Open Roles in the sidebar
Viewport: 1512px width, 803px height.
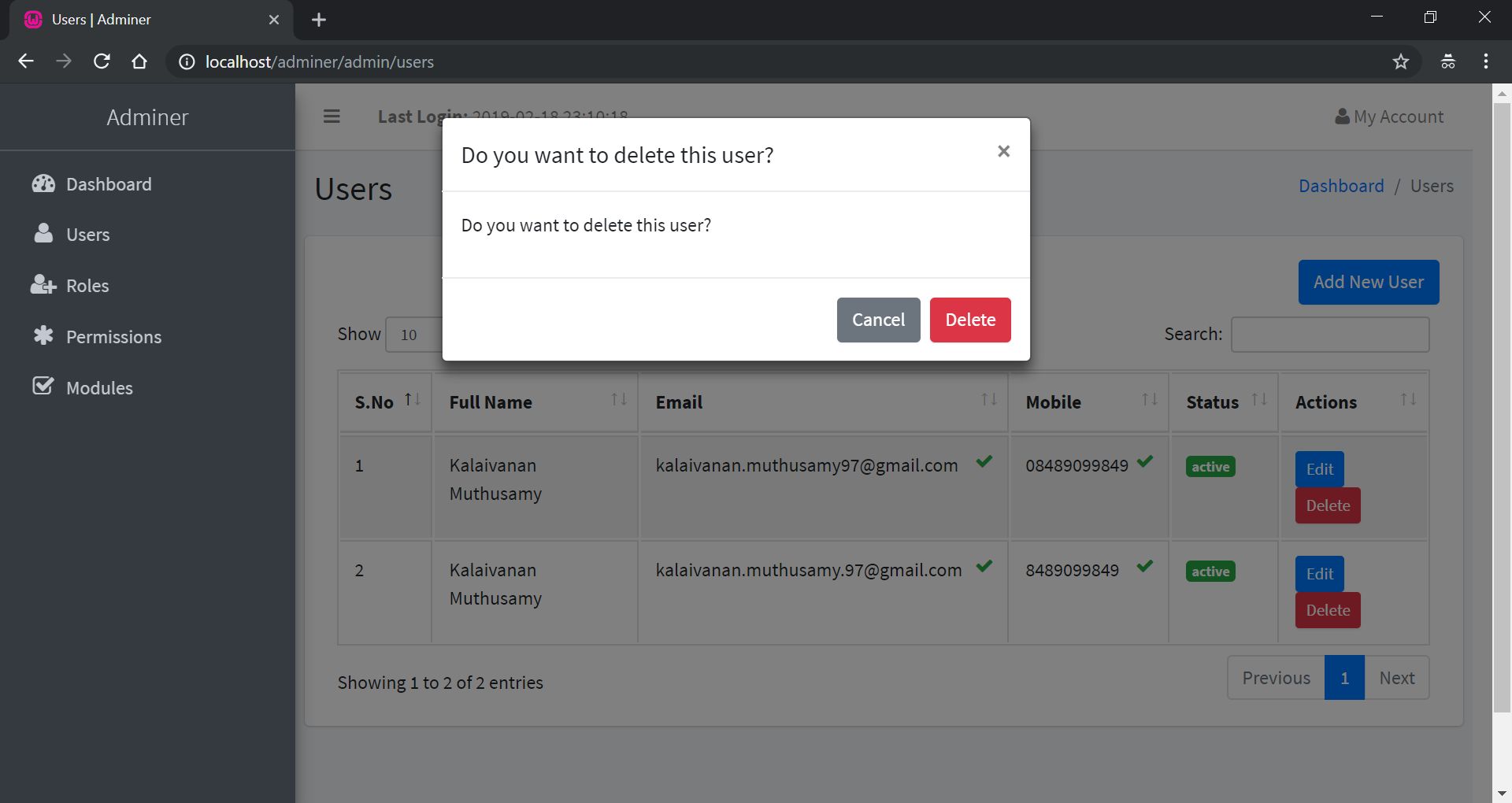click(x=87, y=286)
